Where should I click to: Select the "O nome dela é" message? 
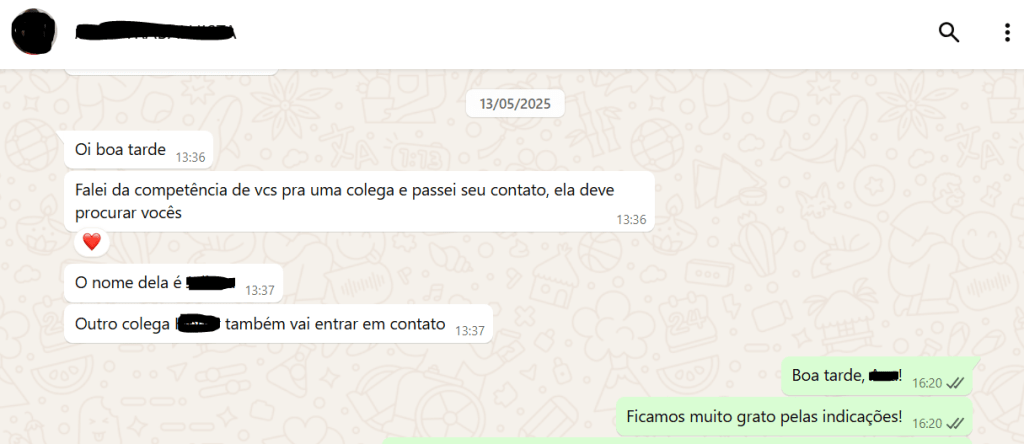[173, 283]
